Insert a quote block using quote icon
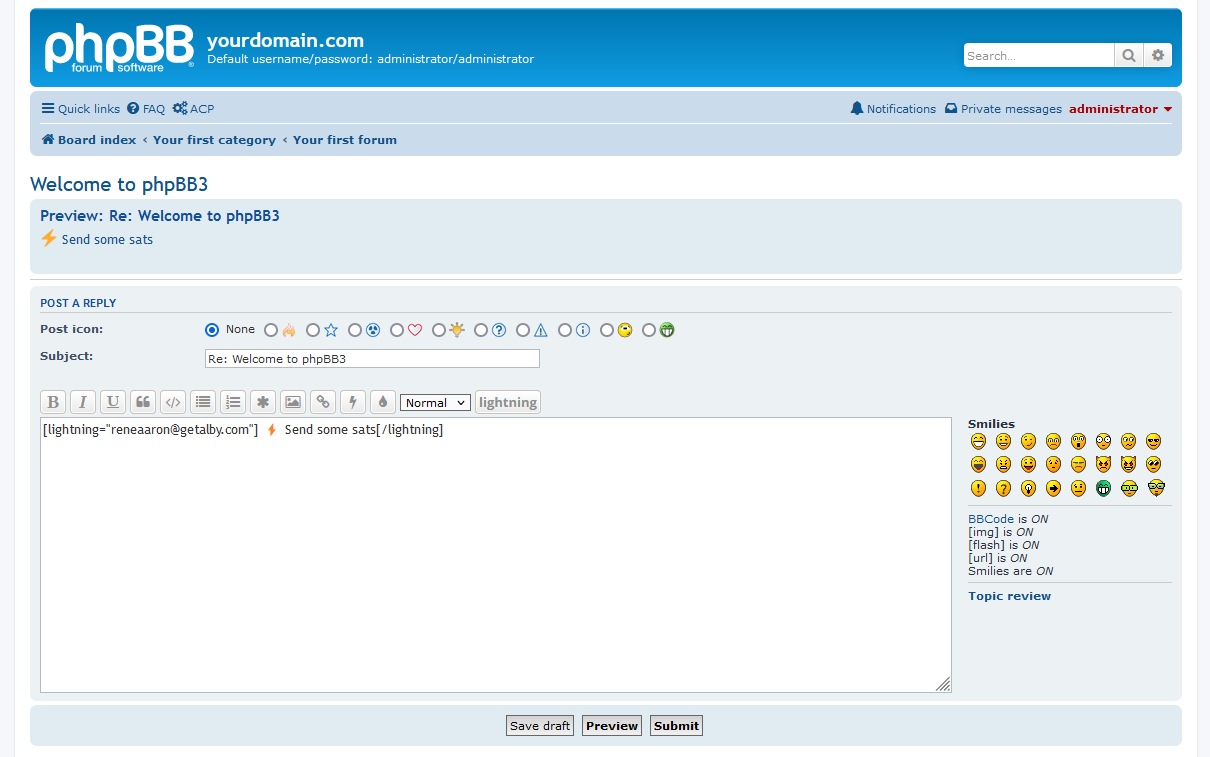Screen dimensions: 1210x757 click(x=143, y=402)
